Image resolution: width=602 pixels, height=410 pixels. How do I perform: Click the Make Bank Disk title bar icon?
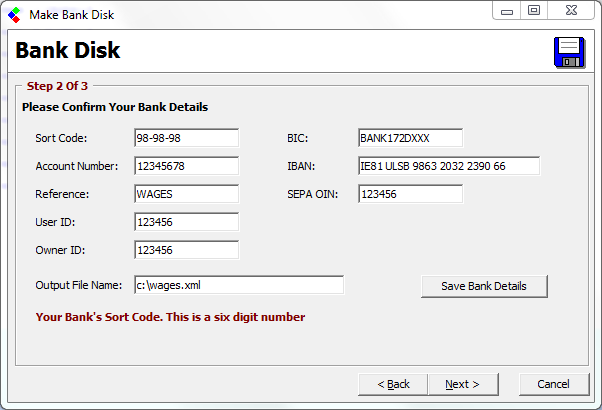tap(14, 11)
